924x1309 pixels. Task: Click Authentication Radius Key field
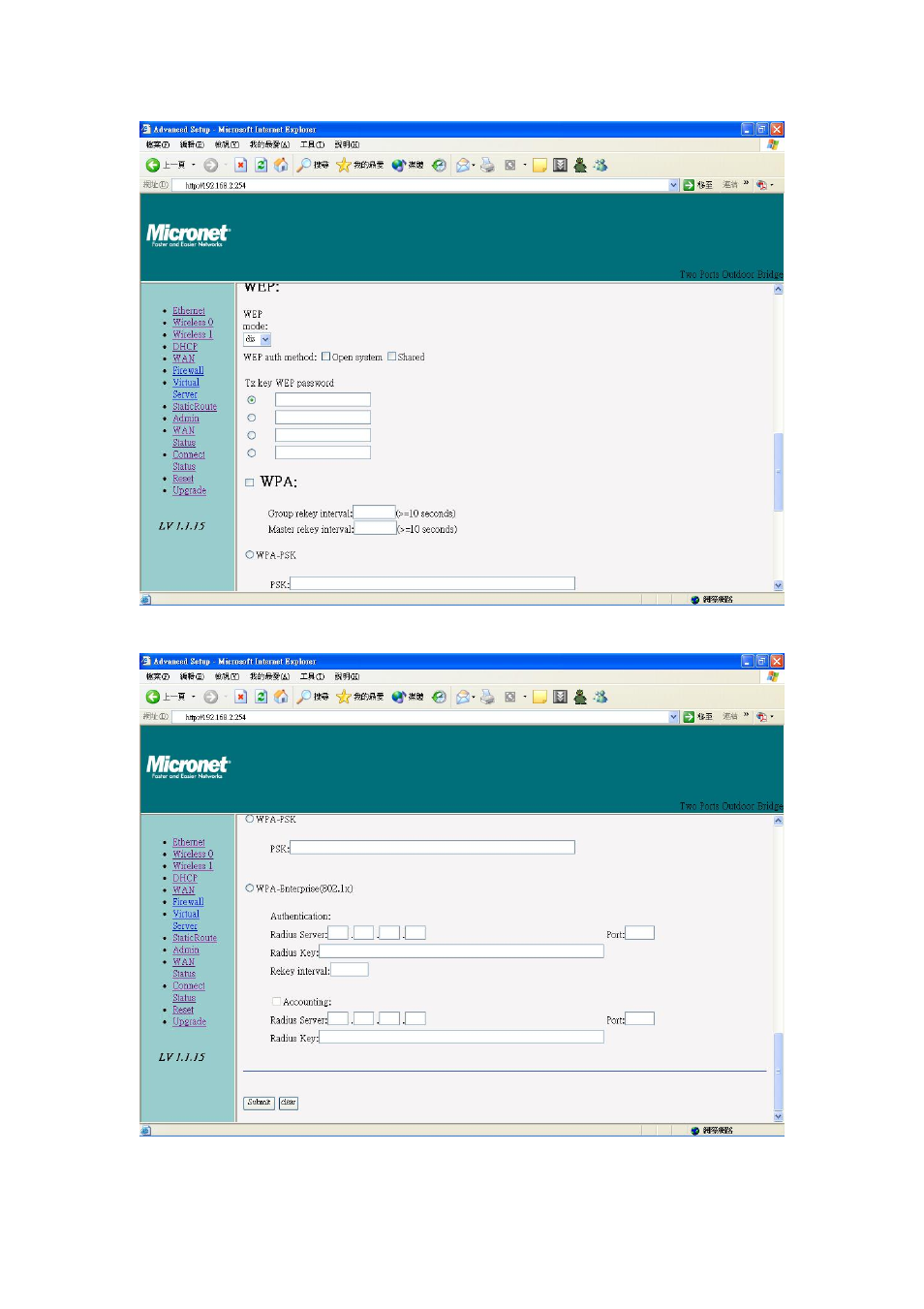click(461, 951)
